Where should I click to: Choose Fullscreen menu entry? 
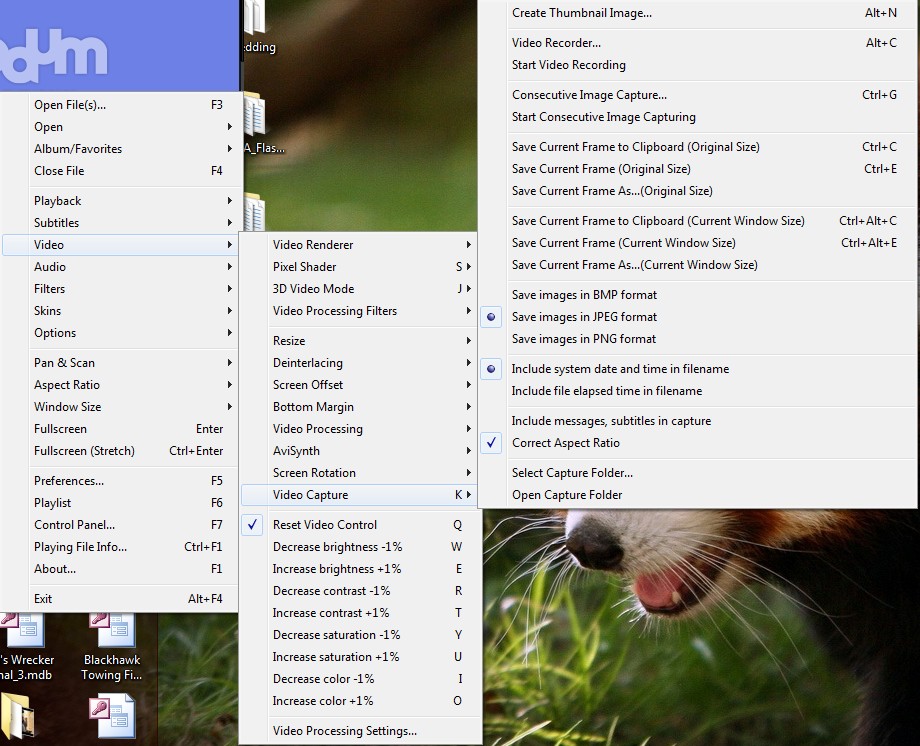tap(120, 429)
